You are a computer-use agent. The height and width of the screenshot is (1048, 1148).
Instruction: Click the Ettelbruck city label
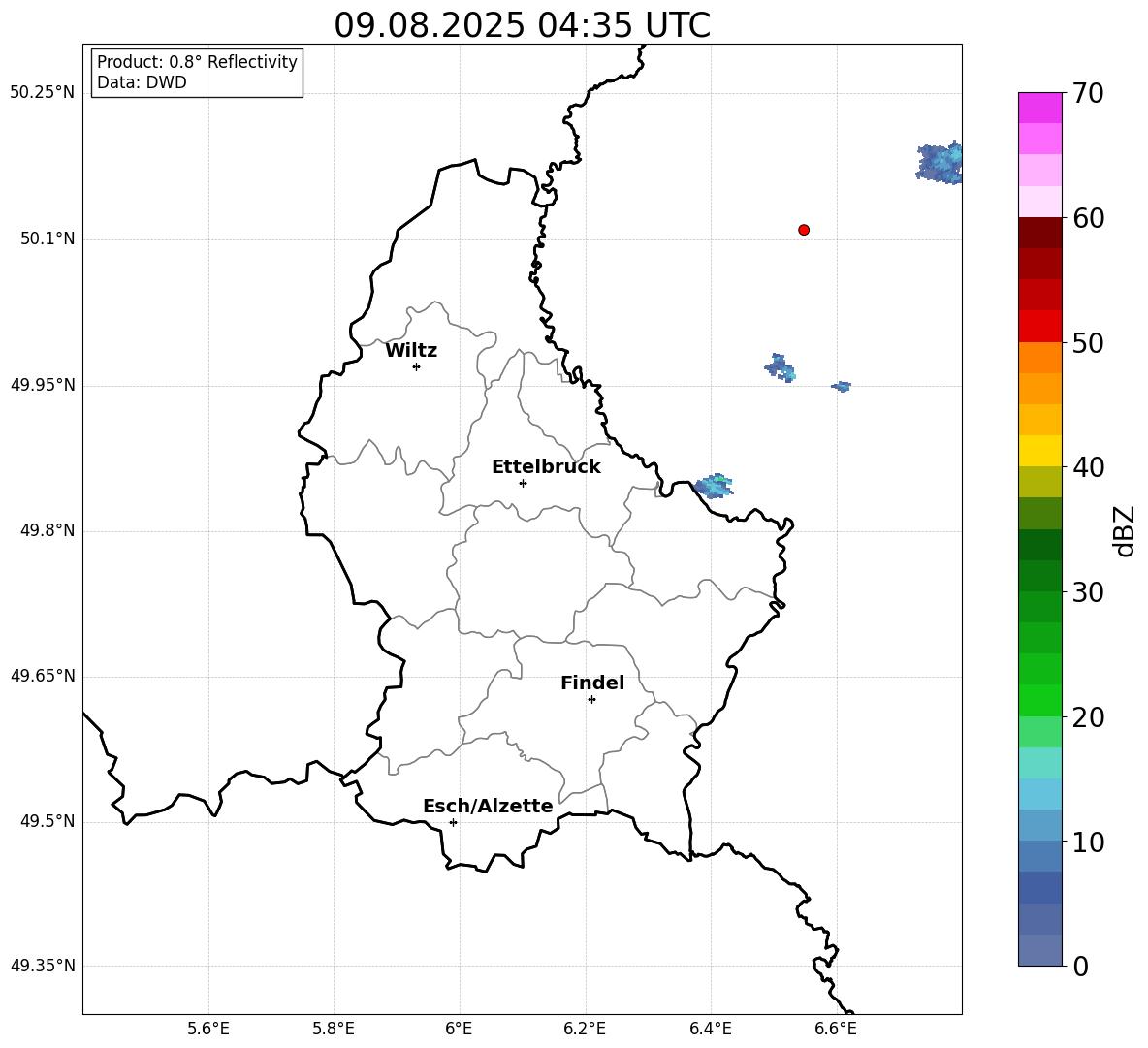click(546, 467)
